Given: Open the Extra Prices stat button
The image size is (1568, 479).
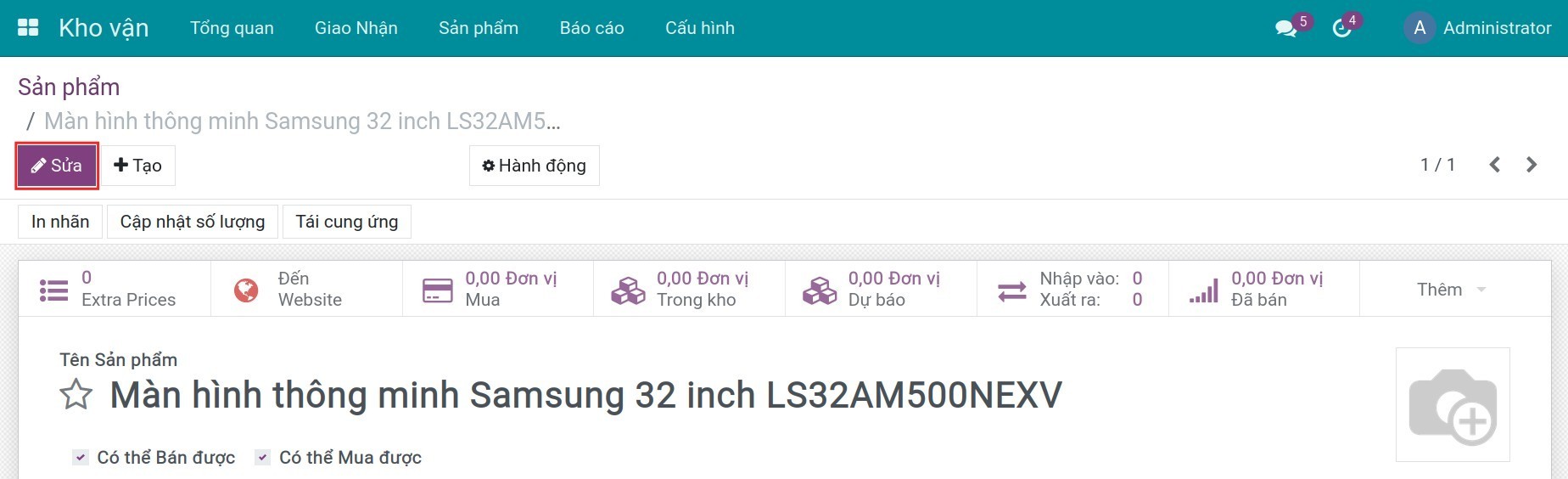Looking at the screenshot, I should tap(115, 289).
